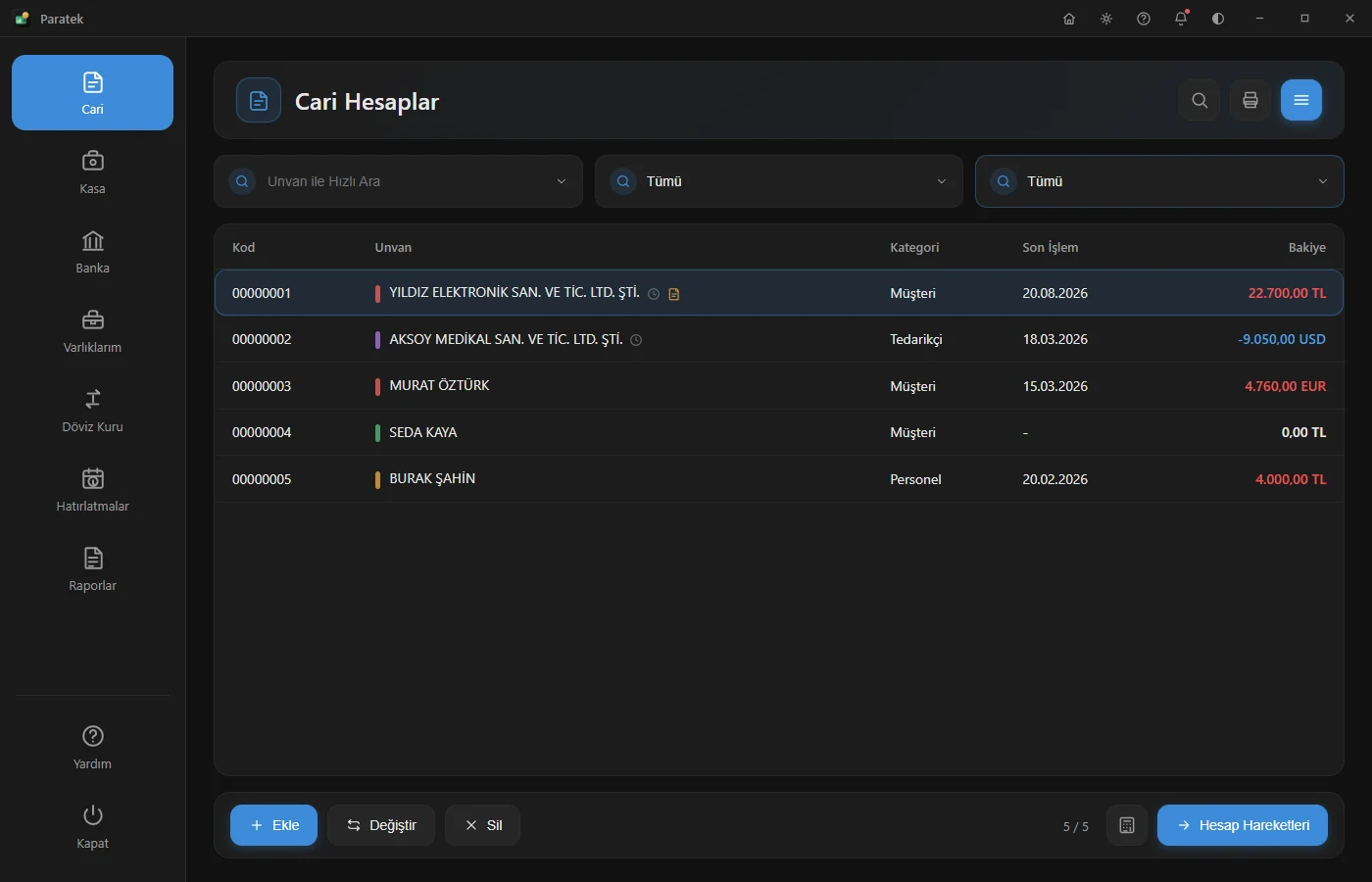Open the blue hamburger menu button
This screenshot has height=882, width=1372.
1301,100
